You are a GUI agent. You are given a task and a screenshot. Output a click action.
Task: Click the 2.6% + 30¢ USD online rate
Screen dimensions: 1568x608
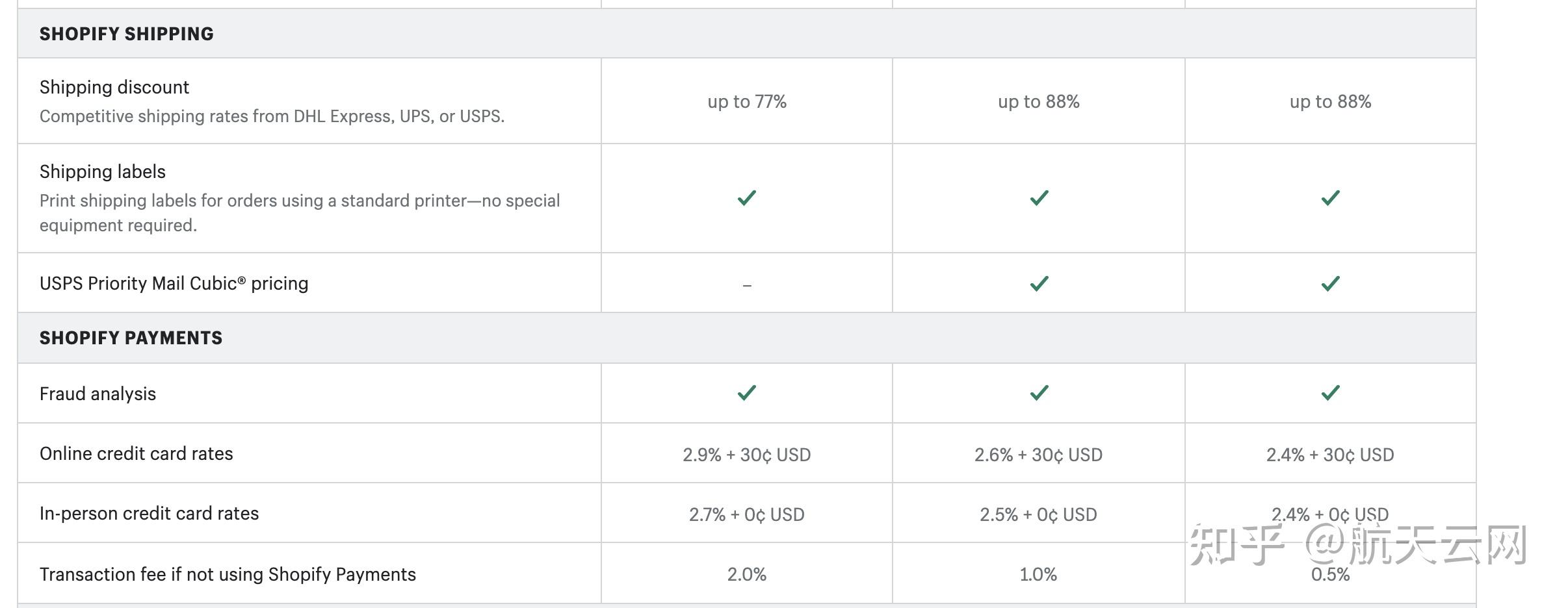[x=1038, y=455]
